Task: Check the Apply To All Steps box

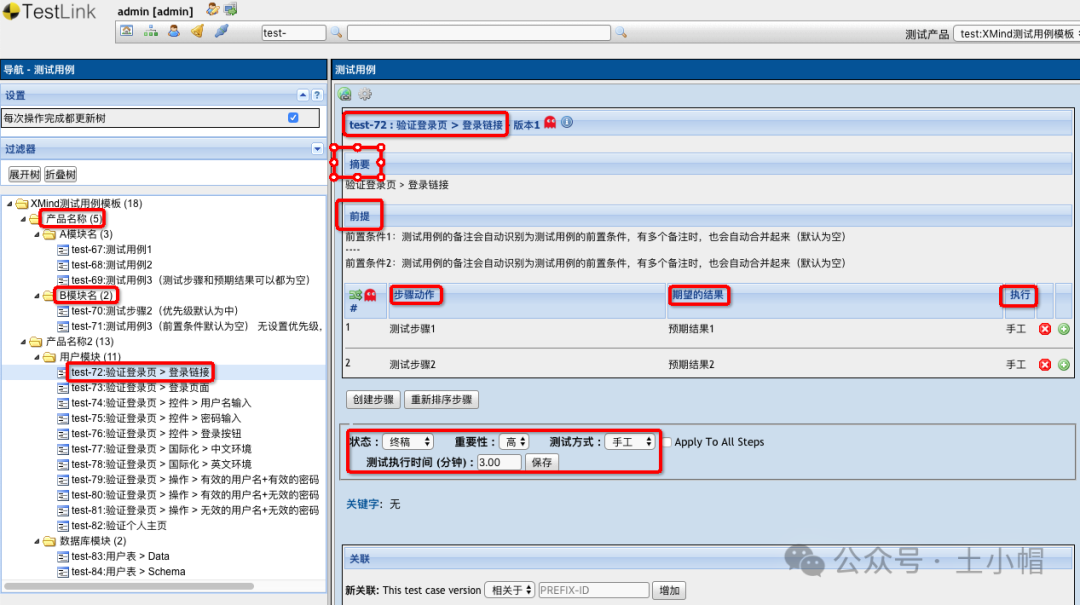Action: pyautogui.click(x=667, y=442)
